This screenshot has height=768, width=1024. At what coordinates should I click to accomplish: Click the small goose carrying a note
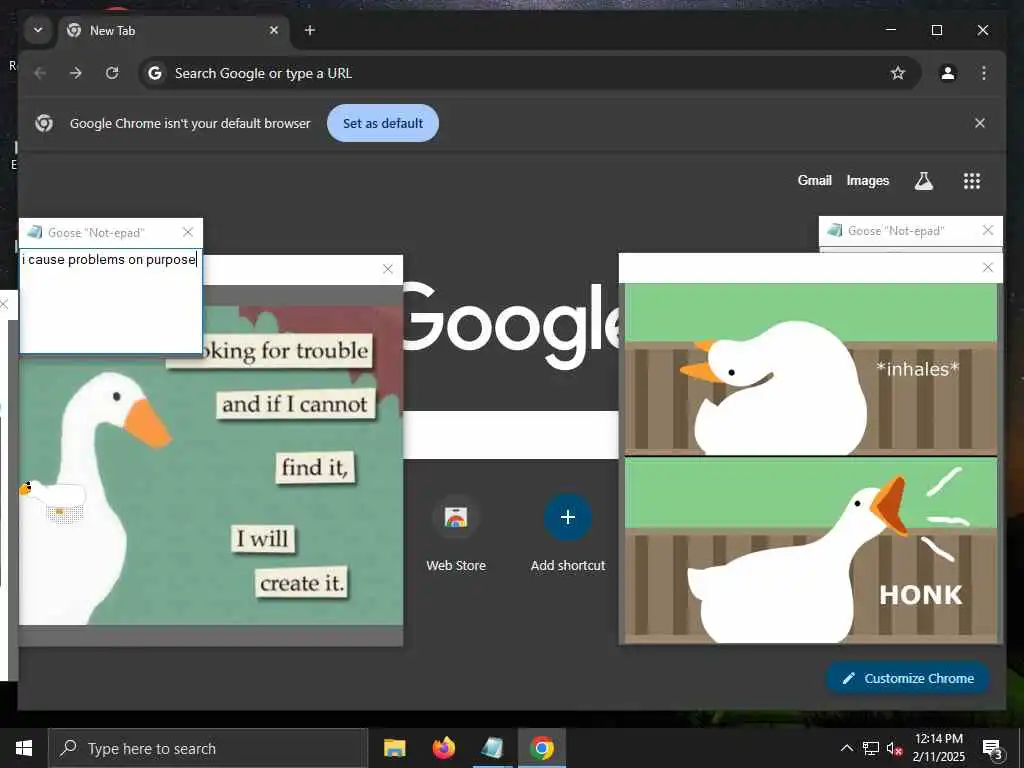tap(52, 502)
